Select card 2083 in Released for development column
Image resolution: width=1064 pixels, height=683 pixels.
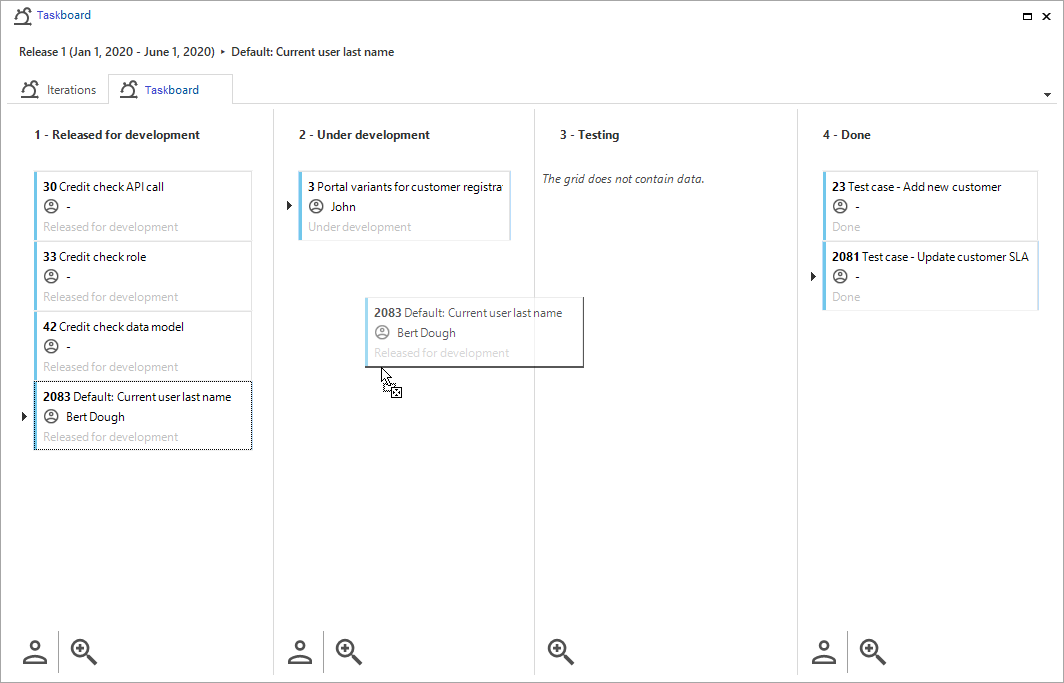click(143, 416)
